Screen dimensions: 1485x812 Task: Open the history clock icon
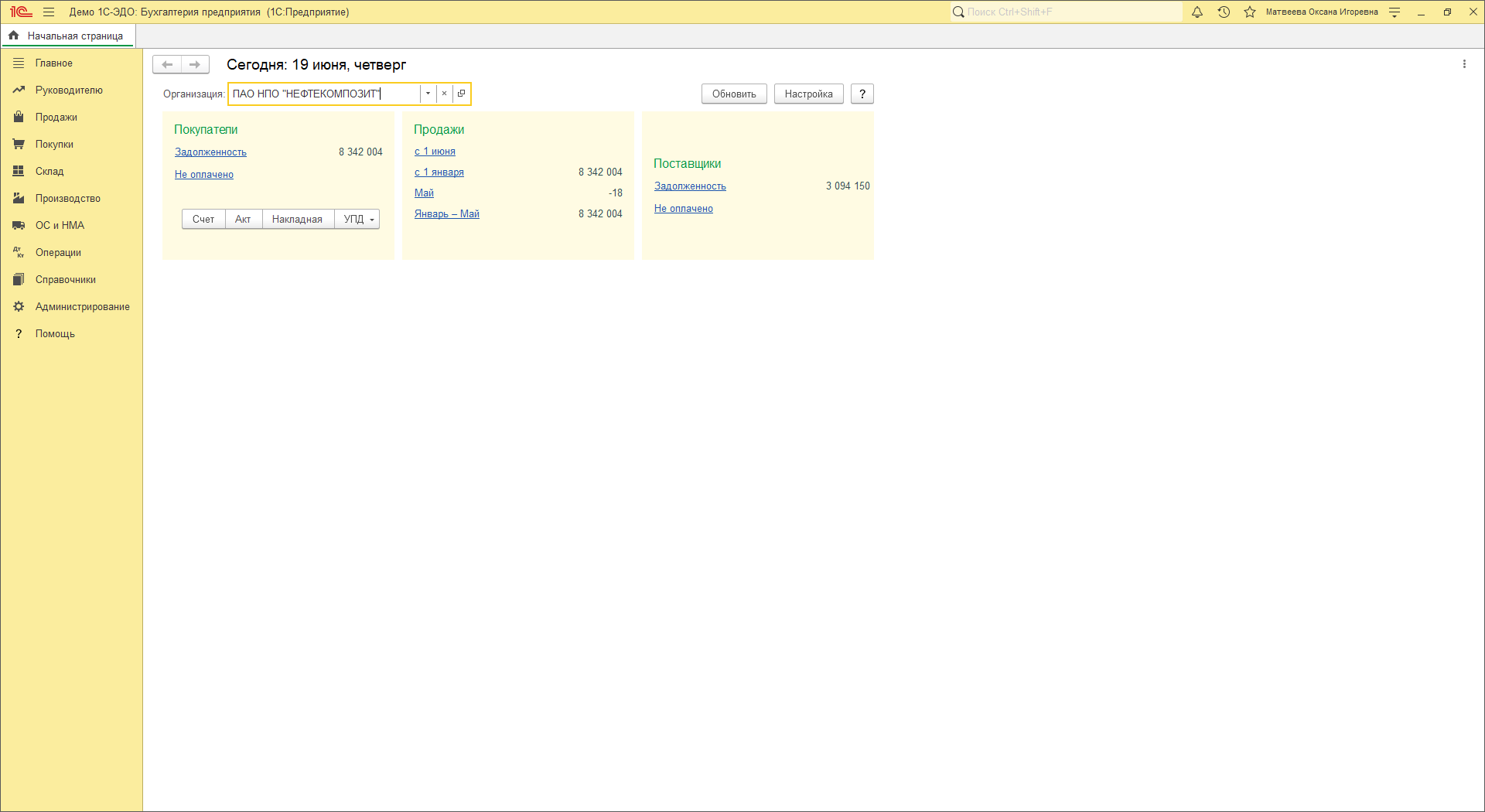point(1224,12)
